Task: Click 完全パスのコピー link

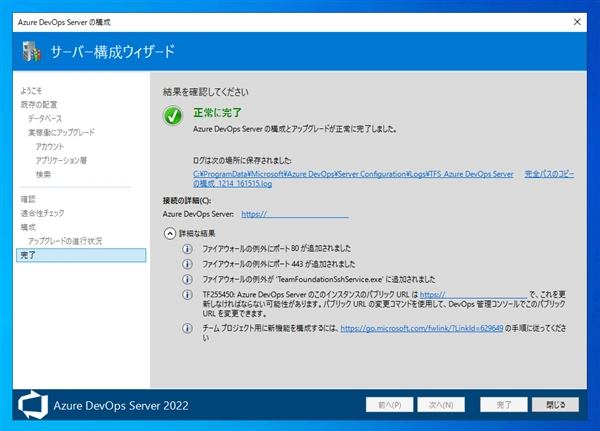Action: (x=549, y=174)
